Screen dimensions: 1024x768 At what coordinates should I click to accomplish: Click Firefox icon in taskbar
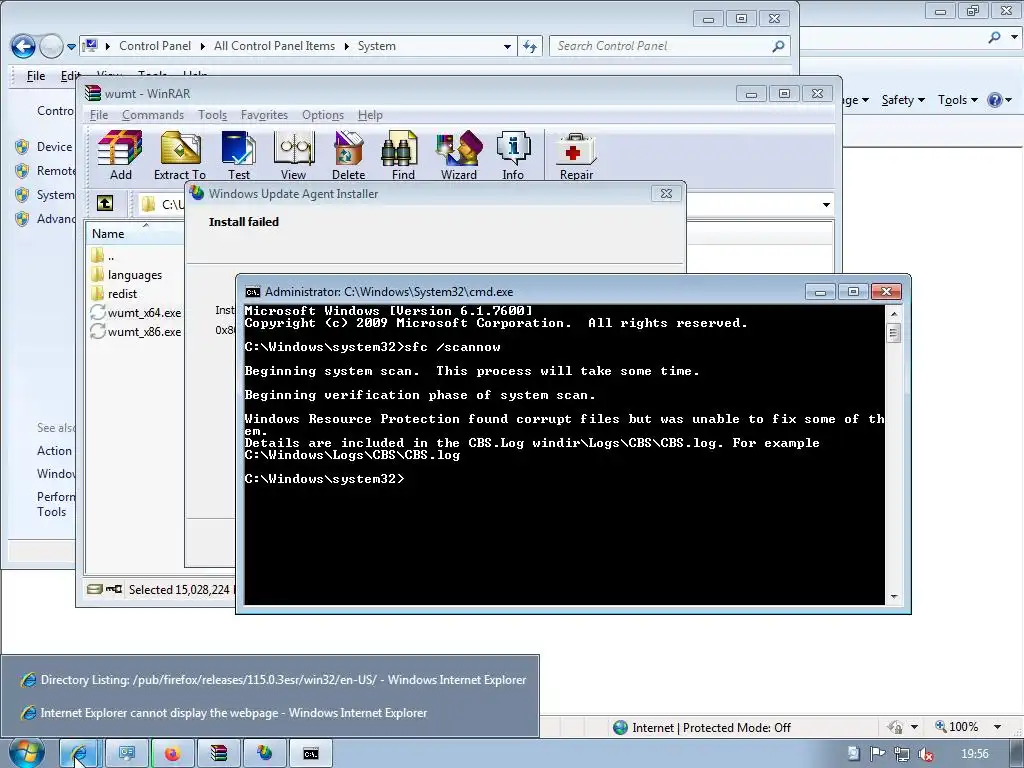tap(172, 754)
